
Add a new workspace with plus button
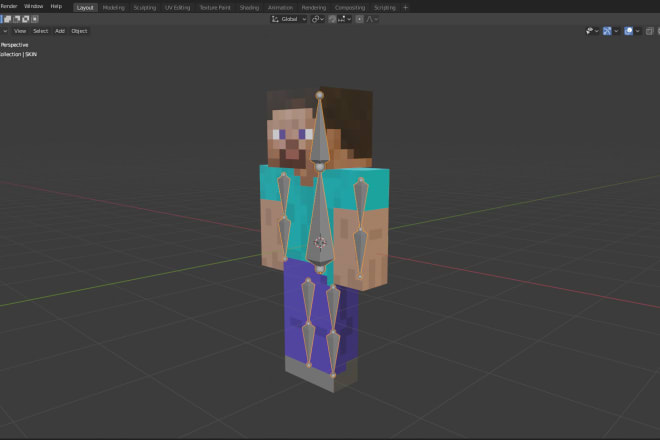coord(405,8)
